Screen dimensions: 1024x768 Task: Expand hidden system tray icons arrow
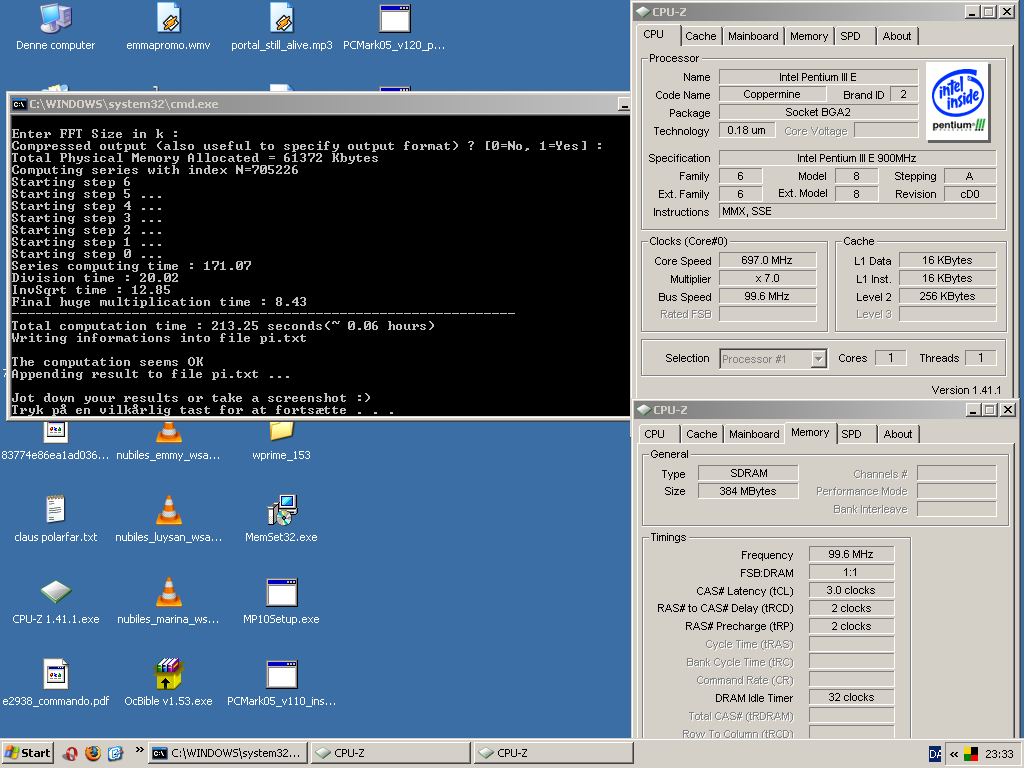[x=953, y=754]
